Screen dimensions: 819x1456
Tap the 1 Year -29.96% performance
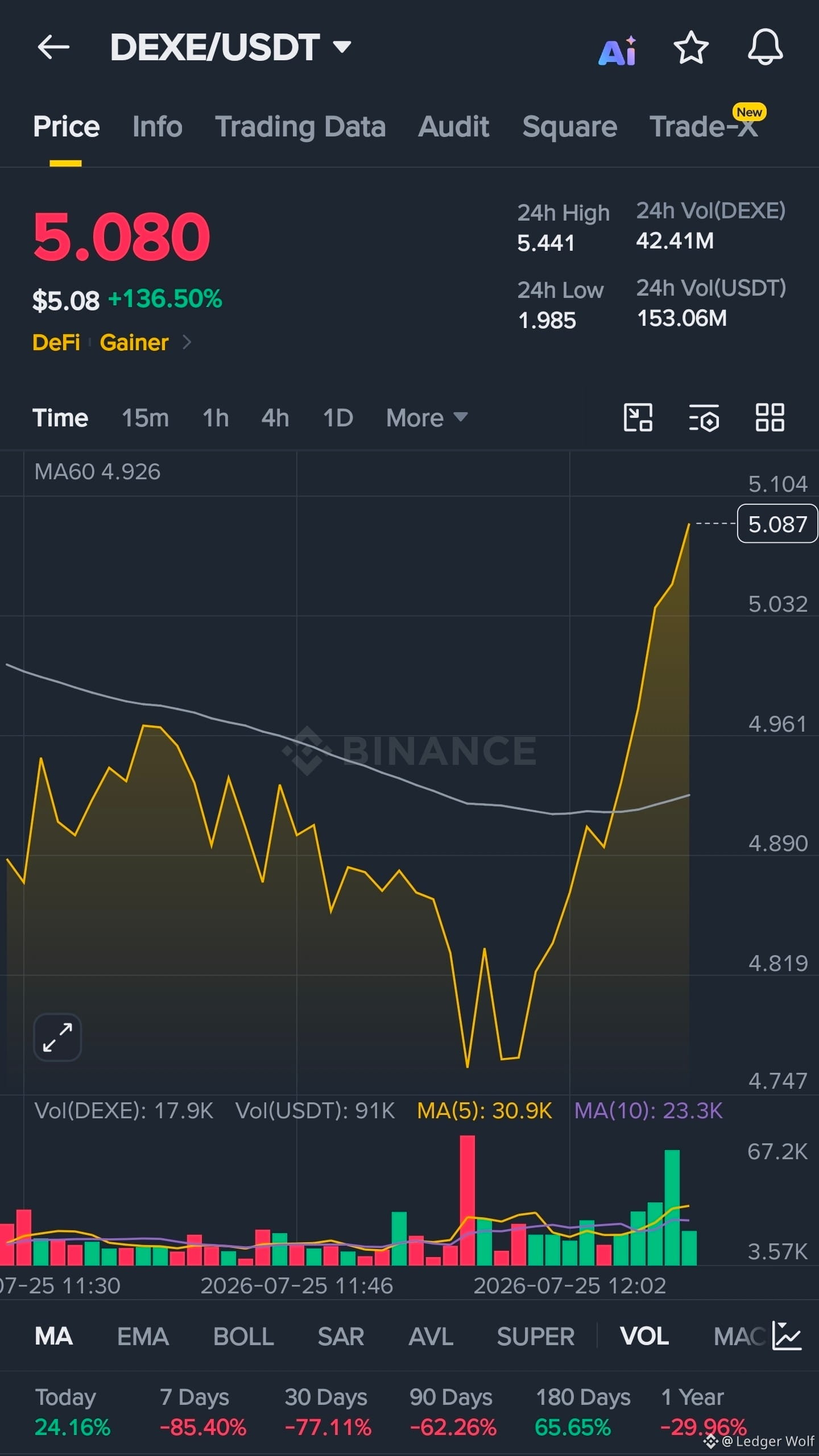point(704,1412)
